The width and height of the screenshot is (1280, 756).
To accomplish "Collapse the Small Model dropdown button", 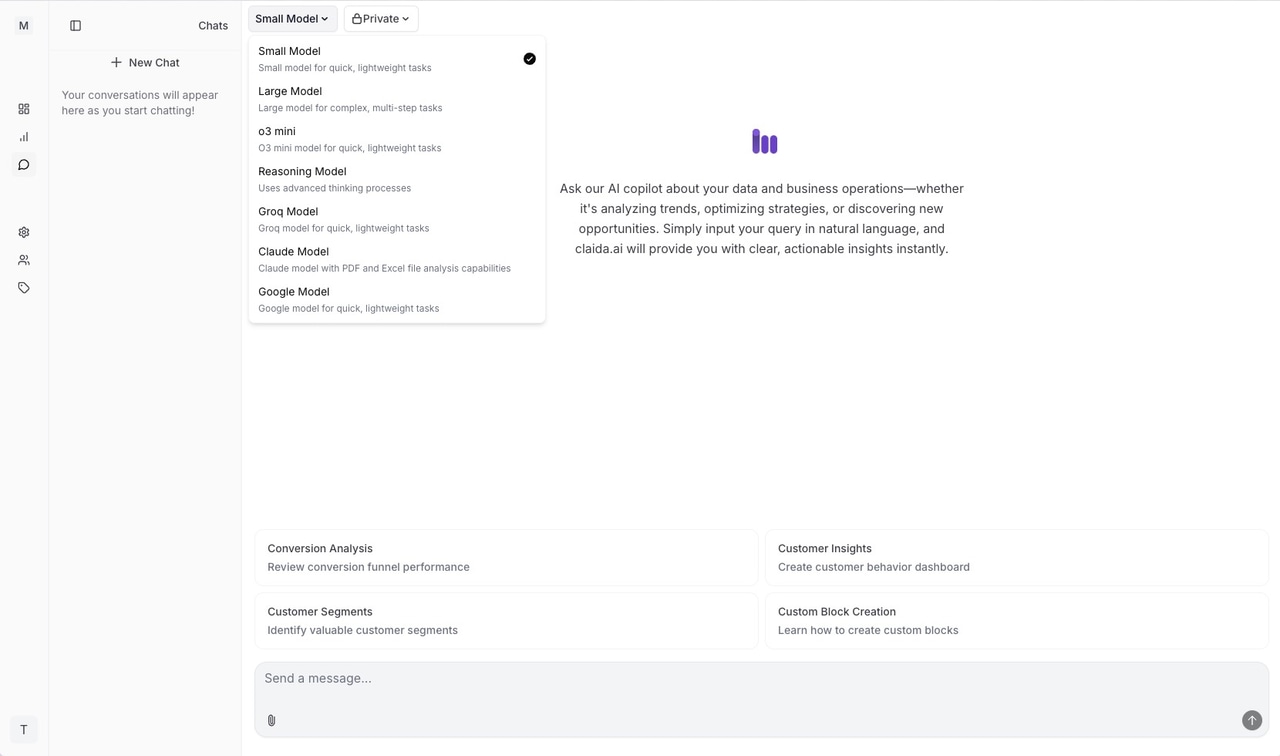I will tap(292, 19).
